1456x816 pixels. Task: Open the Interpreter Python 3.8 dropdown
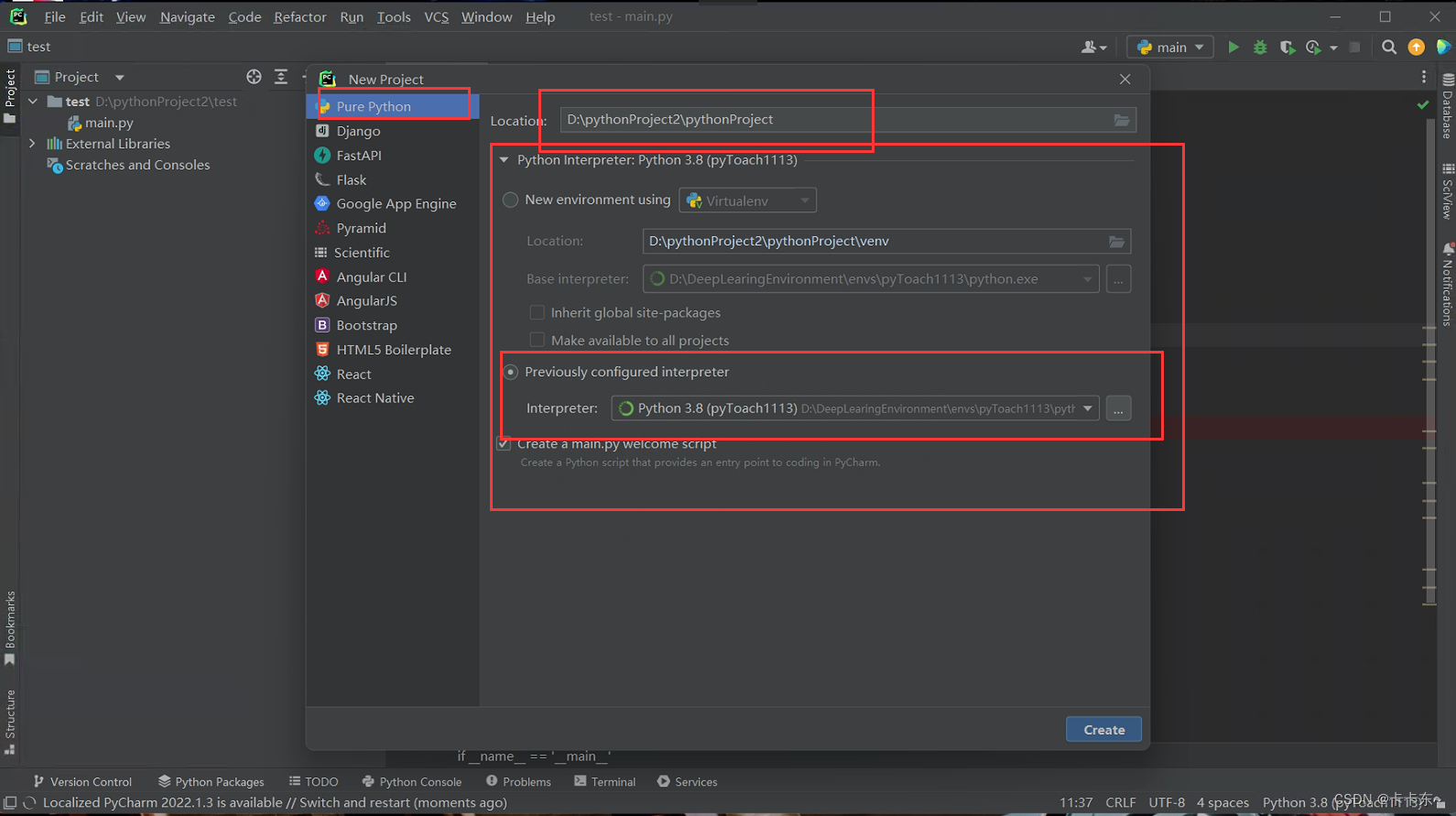[x=855, y=408]
